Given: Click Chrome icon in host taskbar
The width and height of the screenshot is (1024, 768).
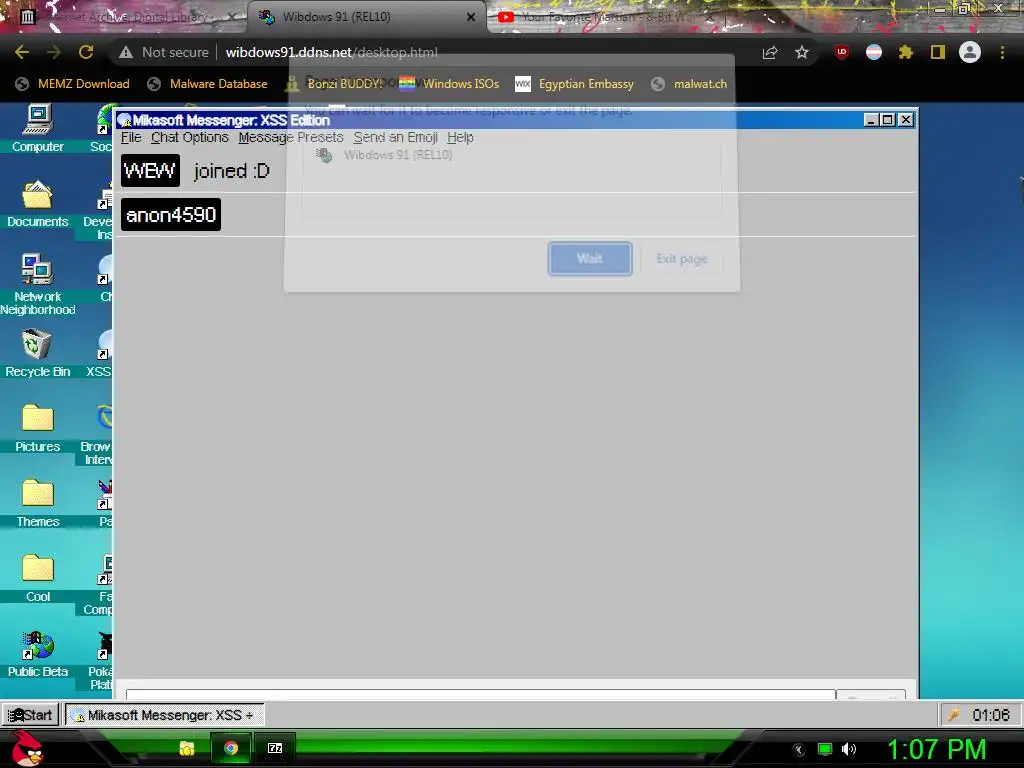Looking at the screenshot, I should coord(231,748).
